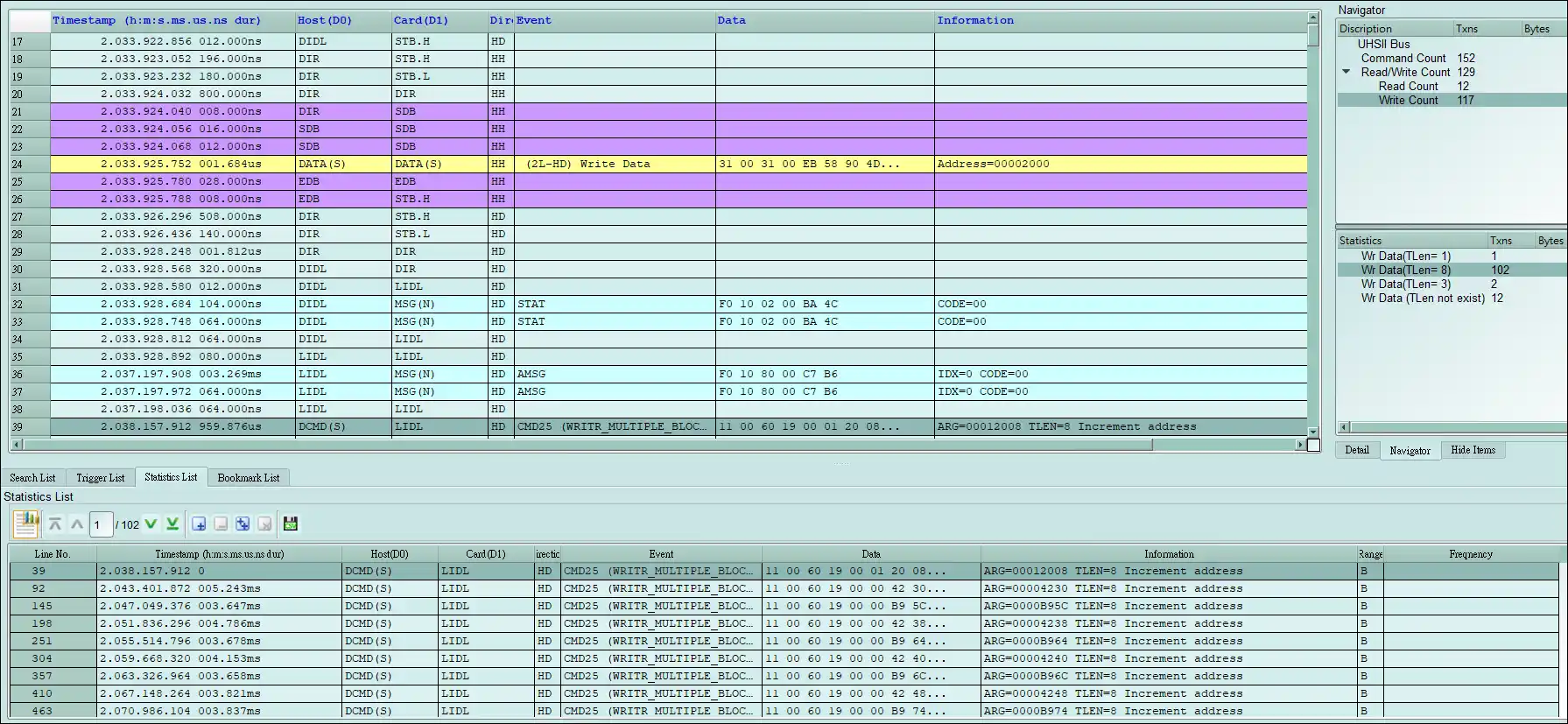Open the Bookmark List tab
The image size is (1568, 724).
(x=249, y=478)
